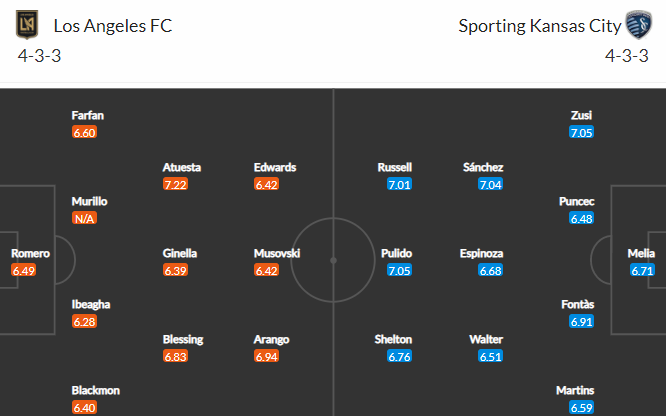Click the Los Angeles FC crest logo
This screenshot has width=666, height=416.
coord(27,25)
